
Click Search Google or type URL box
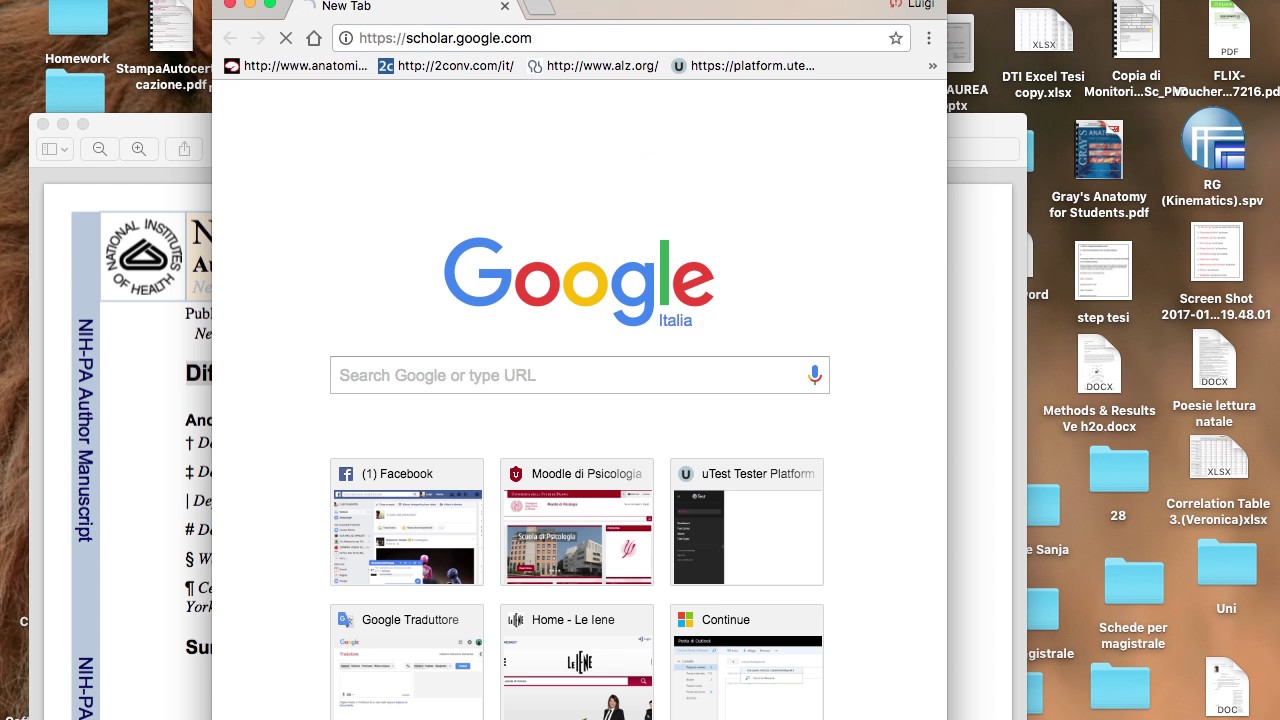pos(580,375)
